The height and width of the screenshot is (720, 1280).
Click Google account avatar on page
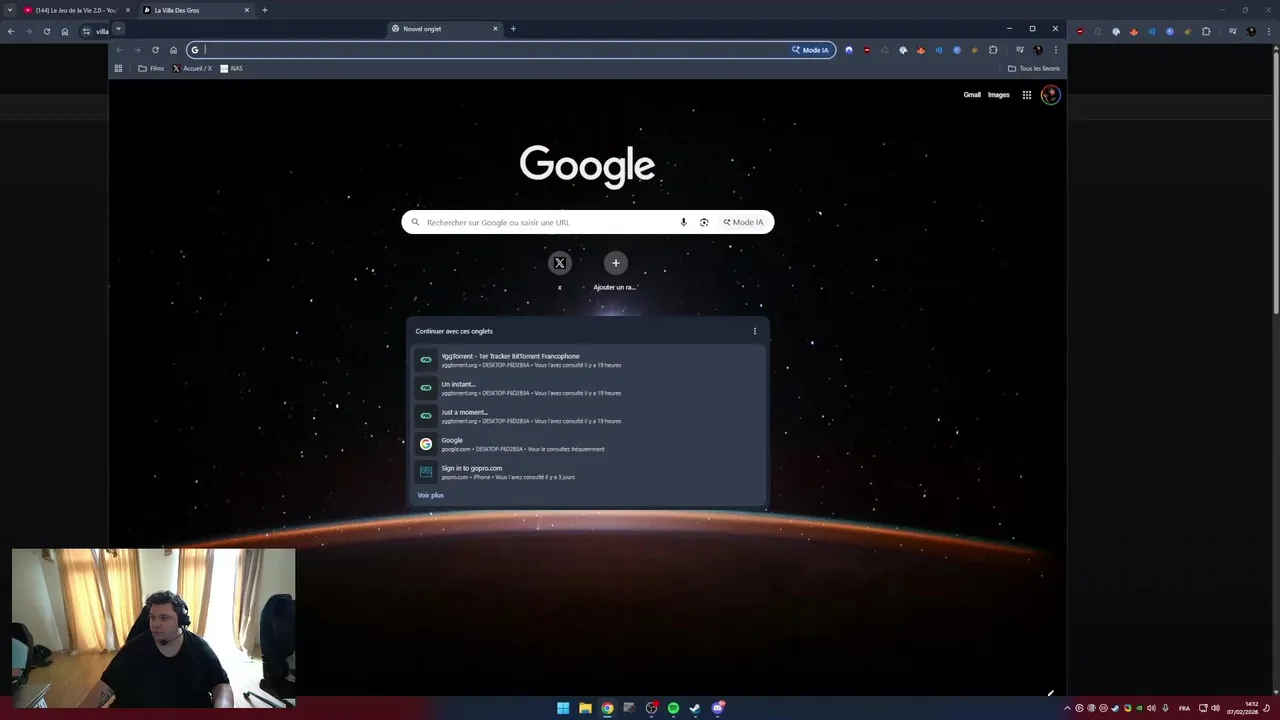[1050, 95]
